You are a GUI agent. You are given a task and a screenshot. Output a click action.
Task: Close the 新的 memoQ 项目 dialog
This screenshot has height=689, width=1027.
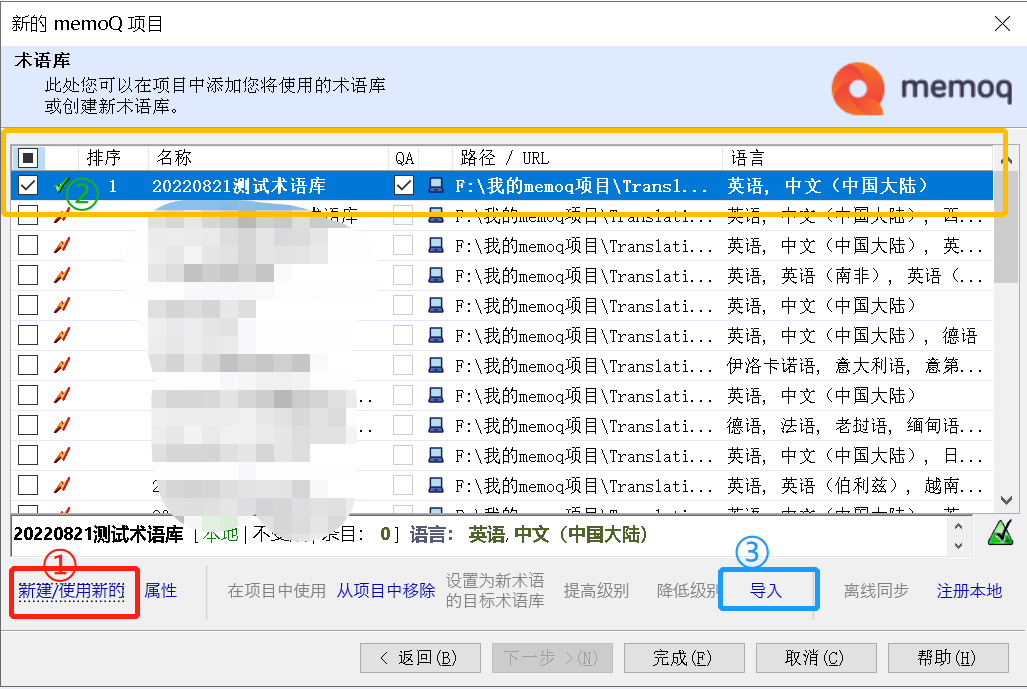tap(1001, 24)
